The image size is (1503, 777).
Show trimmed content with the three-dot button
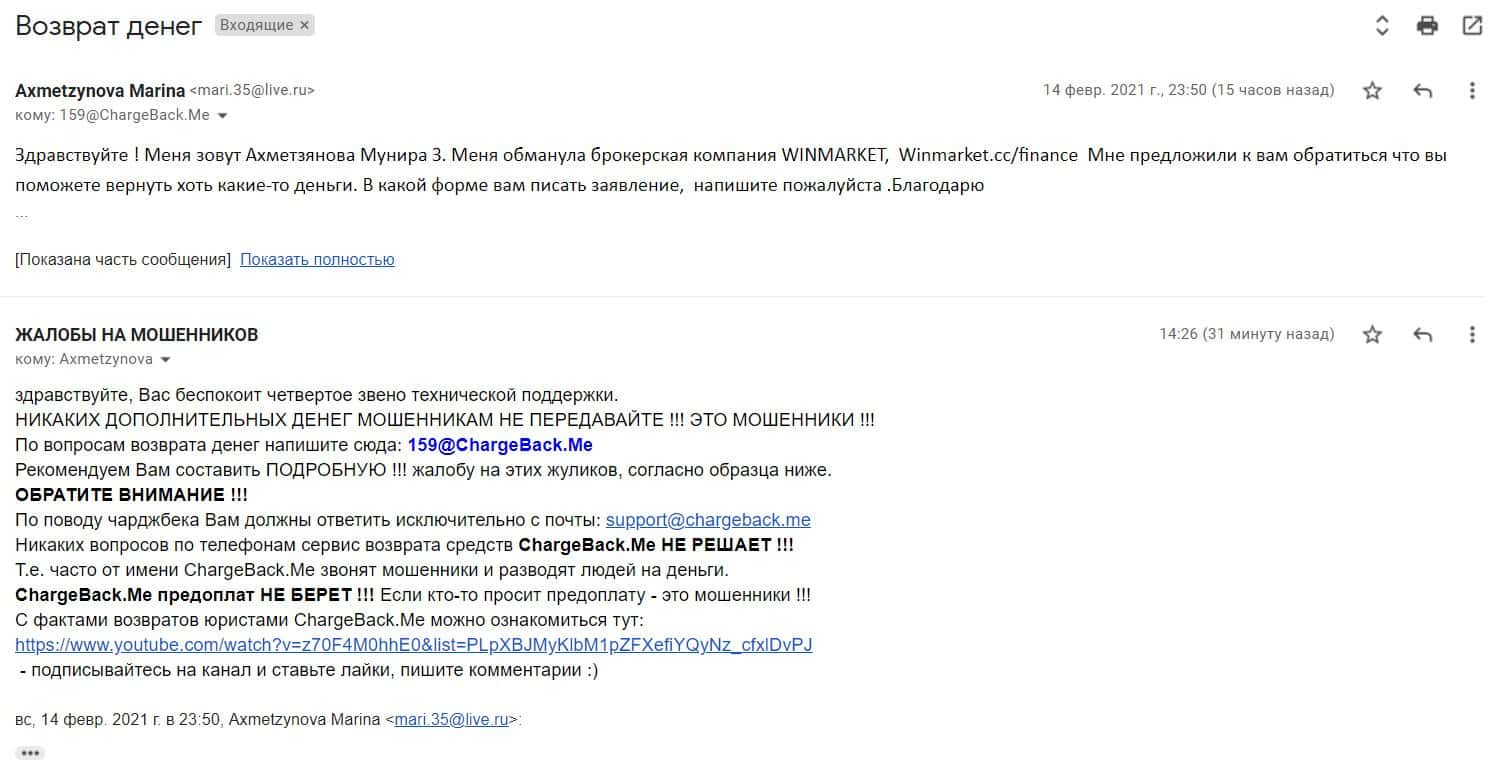[30, 753]
